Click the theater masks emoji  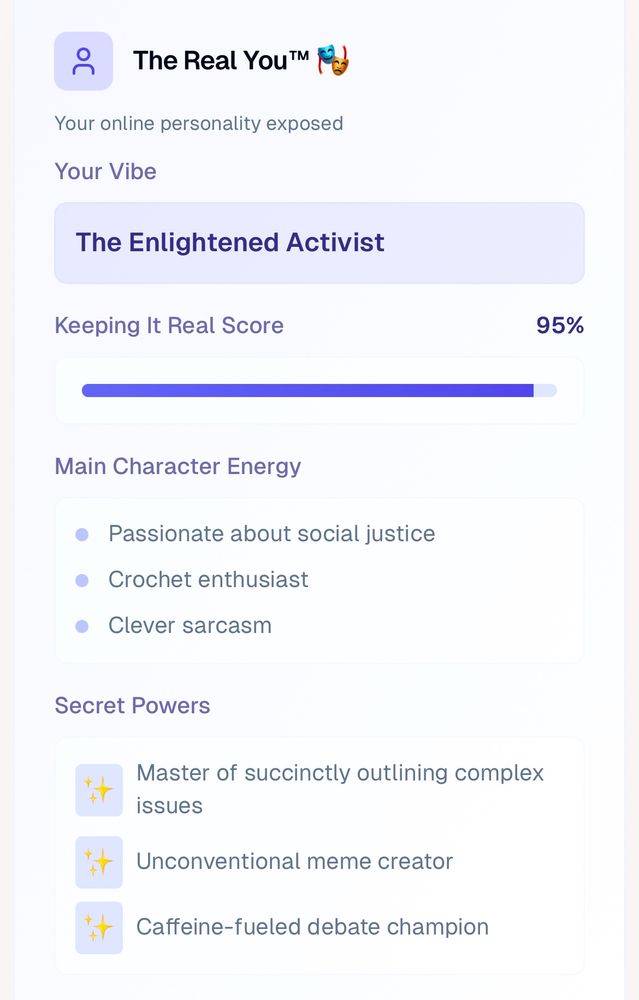334,60
